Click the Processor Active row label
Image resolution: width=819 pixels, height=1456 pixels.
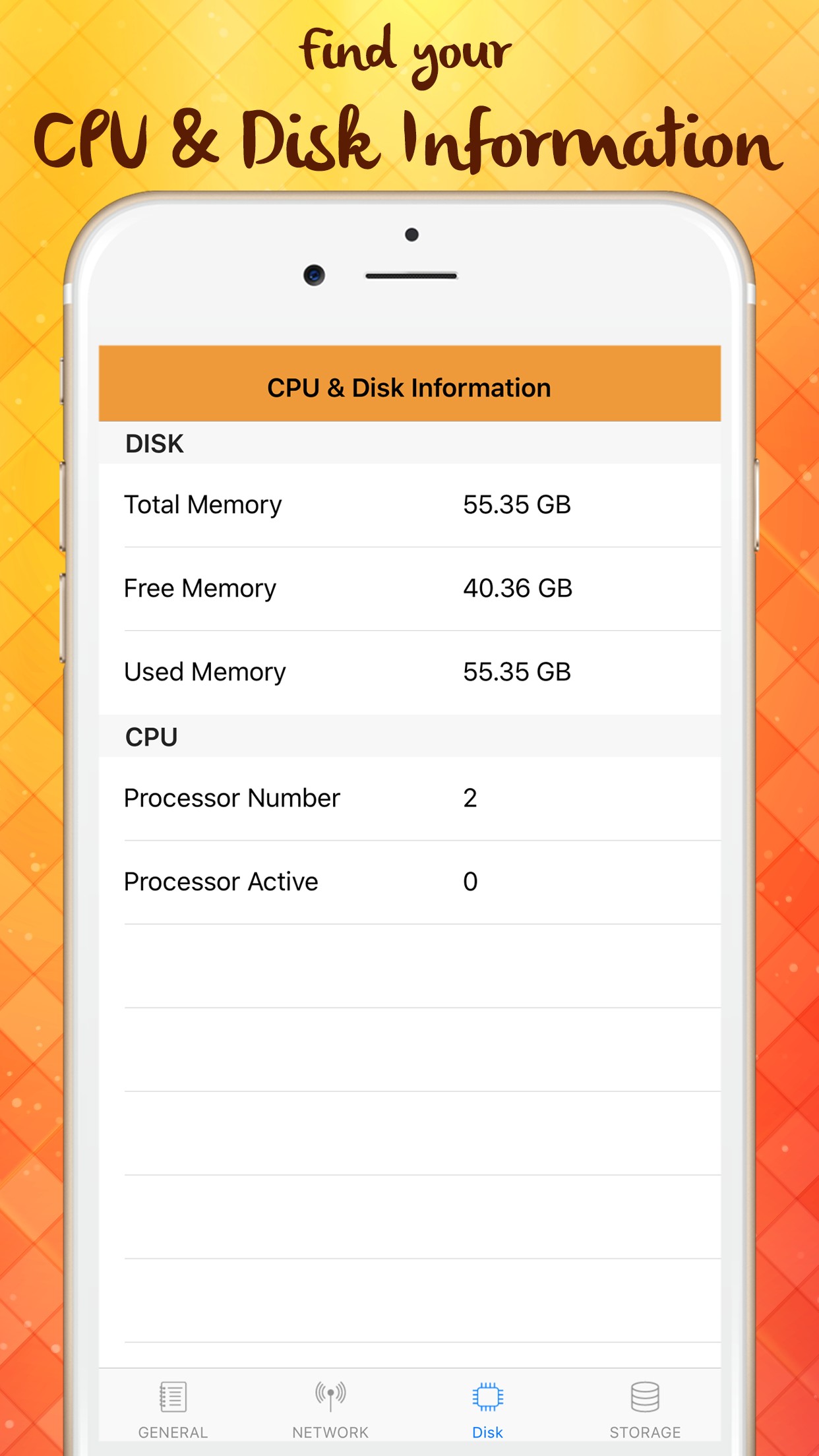[221, 882]
